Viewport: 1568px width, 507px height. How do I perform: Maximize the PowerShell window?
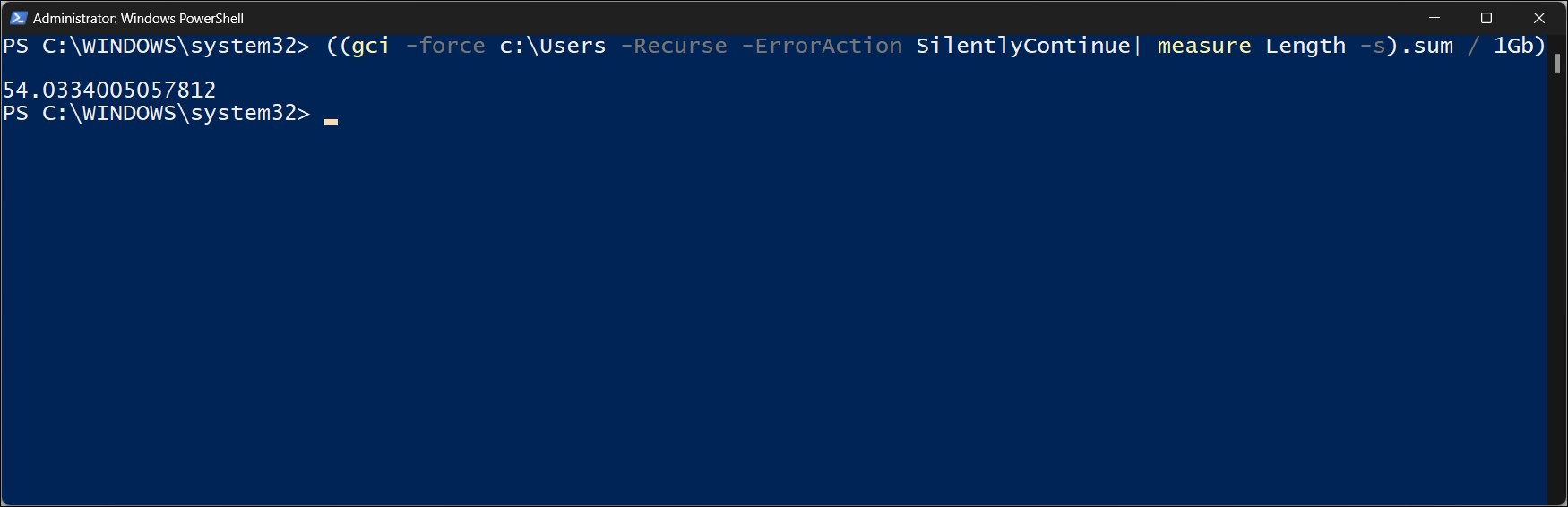(x=1486, y=18)
